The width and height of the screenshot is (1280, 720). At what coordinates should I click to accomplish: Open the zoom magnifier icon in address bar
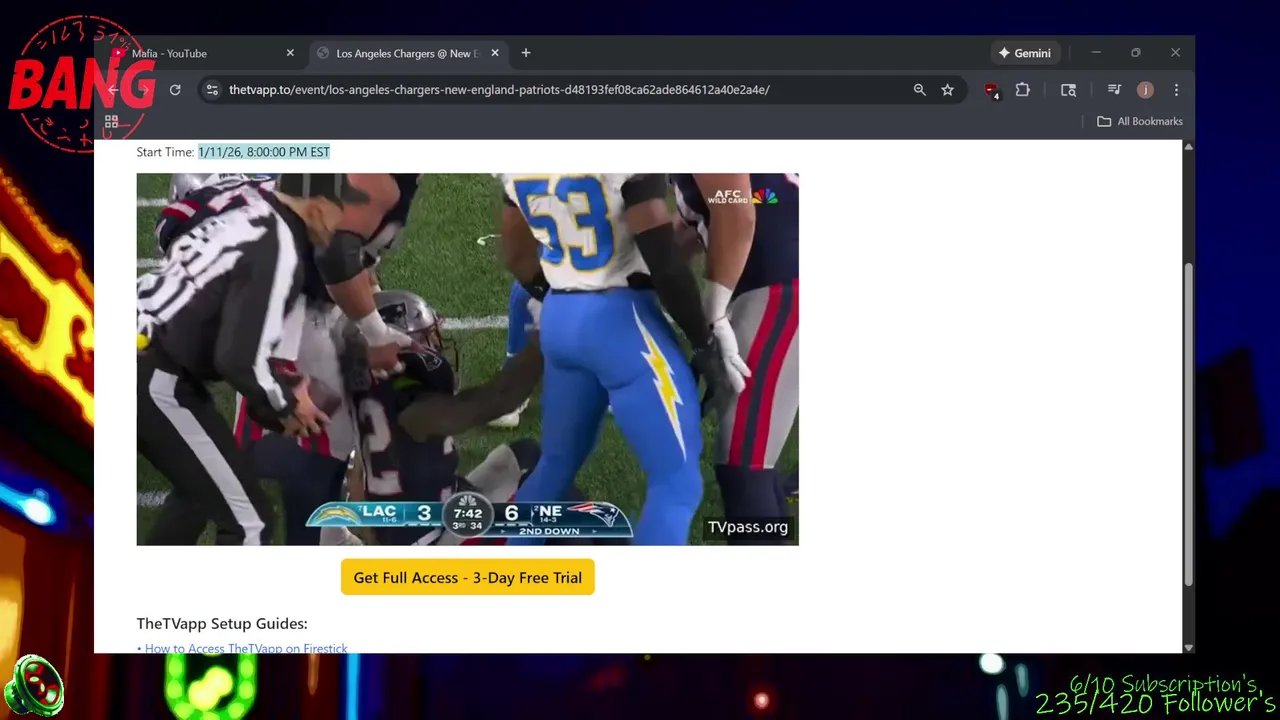click(919, 90)
